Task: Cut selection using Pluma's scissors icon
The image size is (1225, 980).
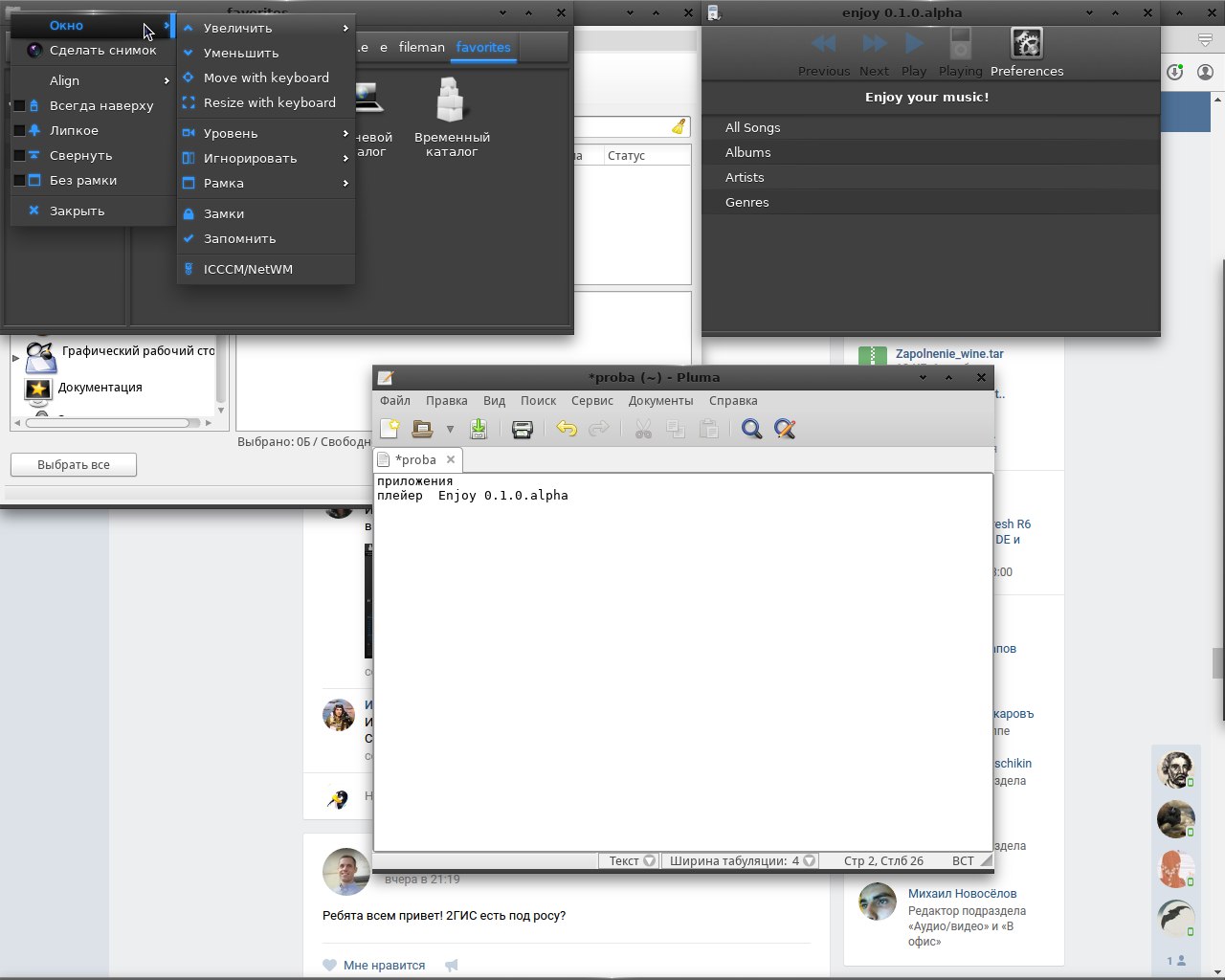Action: 643,429
